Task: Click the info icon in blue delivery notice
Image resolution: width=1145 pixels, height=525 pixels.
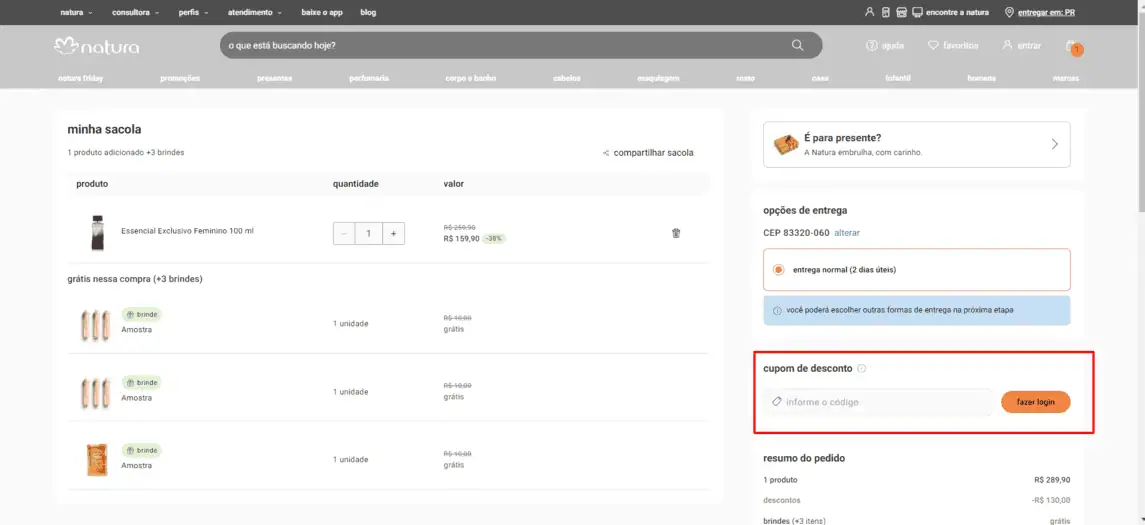Action: pyautogui.click(x=777, y=310)
